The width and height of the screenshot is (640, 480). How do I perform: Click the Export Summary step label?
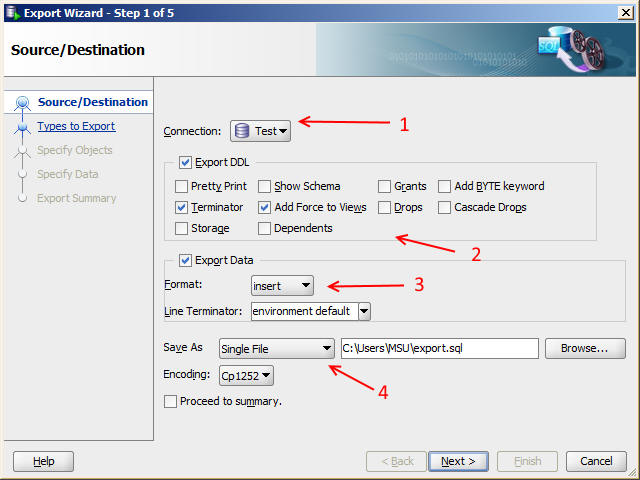(x=77, y=198)
